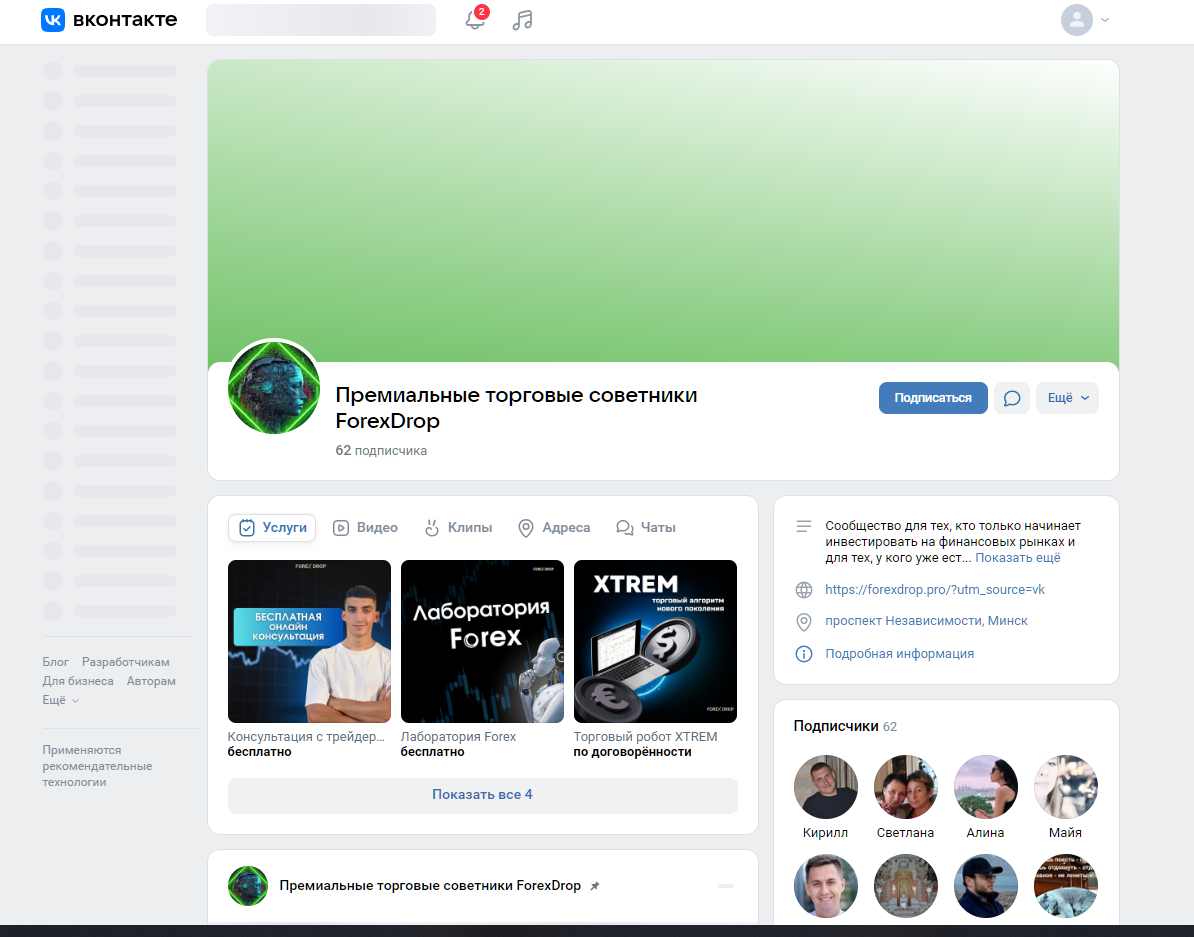Click Показать все 4 button
The width and height of the screenshot is (1194, 937).
tap(483, 795)
